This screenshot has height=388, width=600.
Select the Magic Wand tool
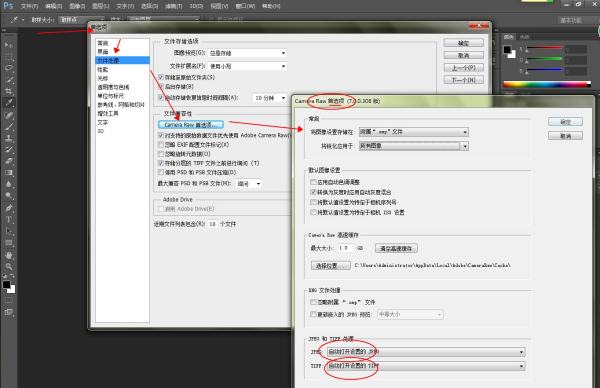(x=8, y=80)
